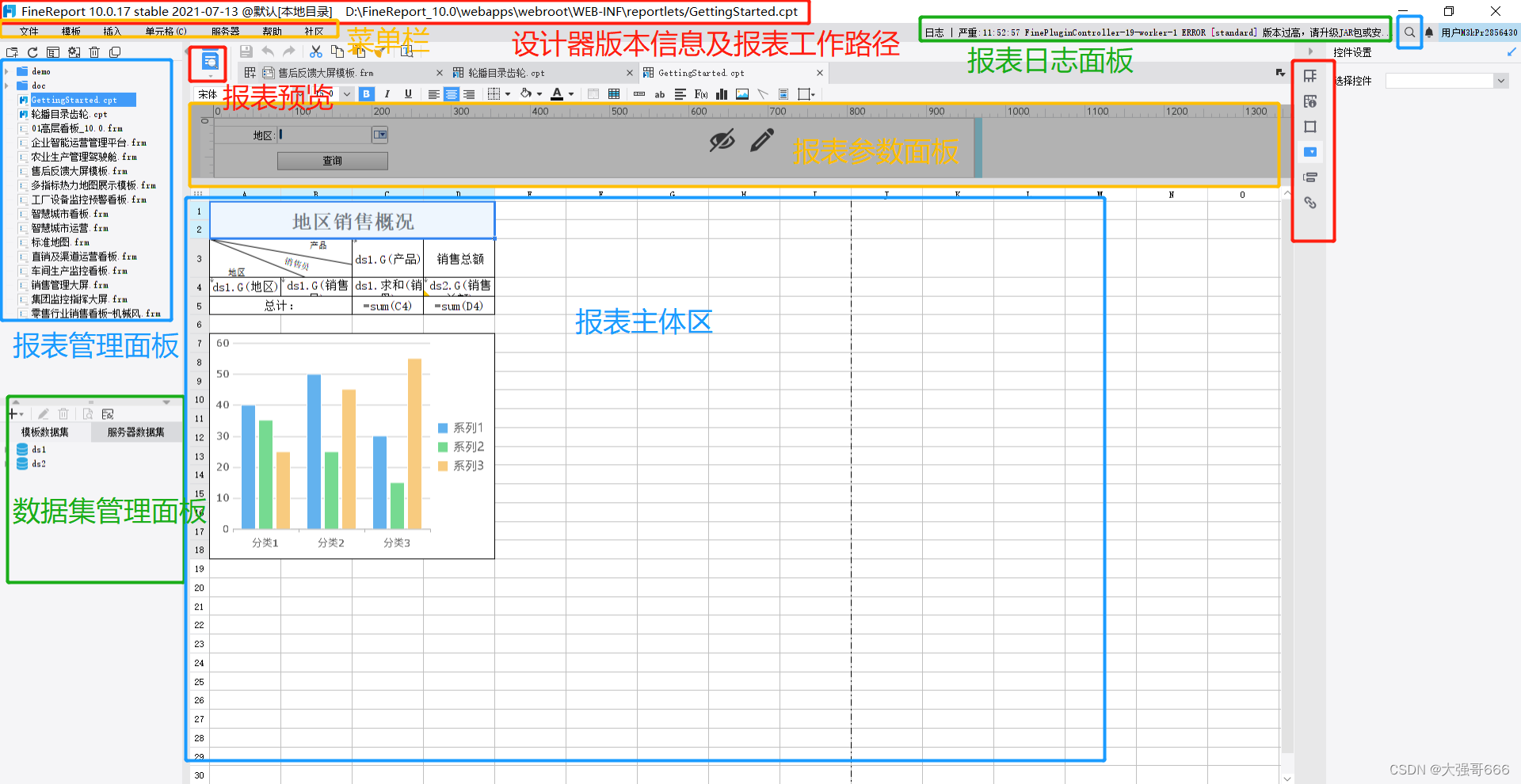Collapse the right properties panel arrow
The width and height of the screenshot is (1521, 784).
(1311, 51)
